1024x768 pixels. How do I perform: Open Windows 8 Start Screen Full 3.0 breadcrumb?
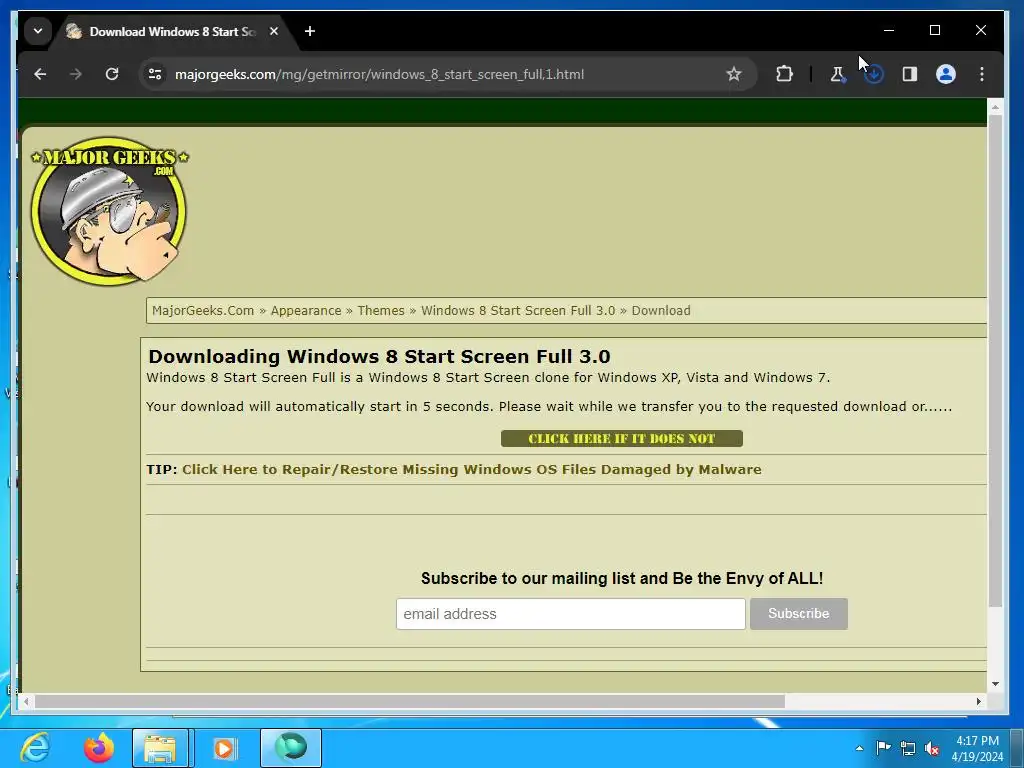tap(518, 311)
